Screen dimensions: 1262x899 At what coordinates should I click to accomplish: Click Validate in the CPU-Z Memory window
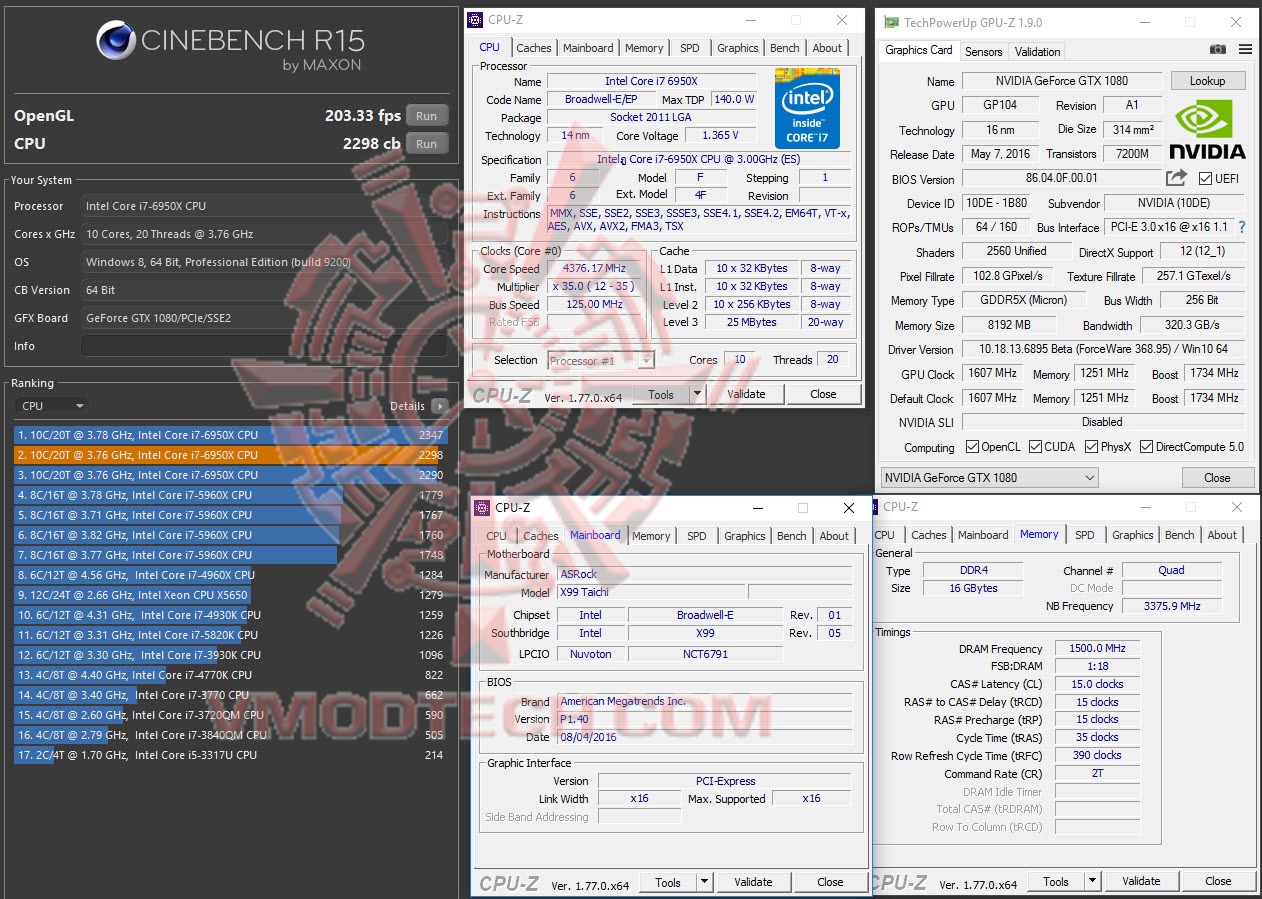pyautogui.click(x=1141, y=881)
